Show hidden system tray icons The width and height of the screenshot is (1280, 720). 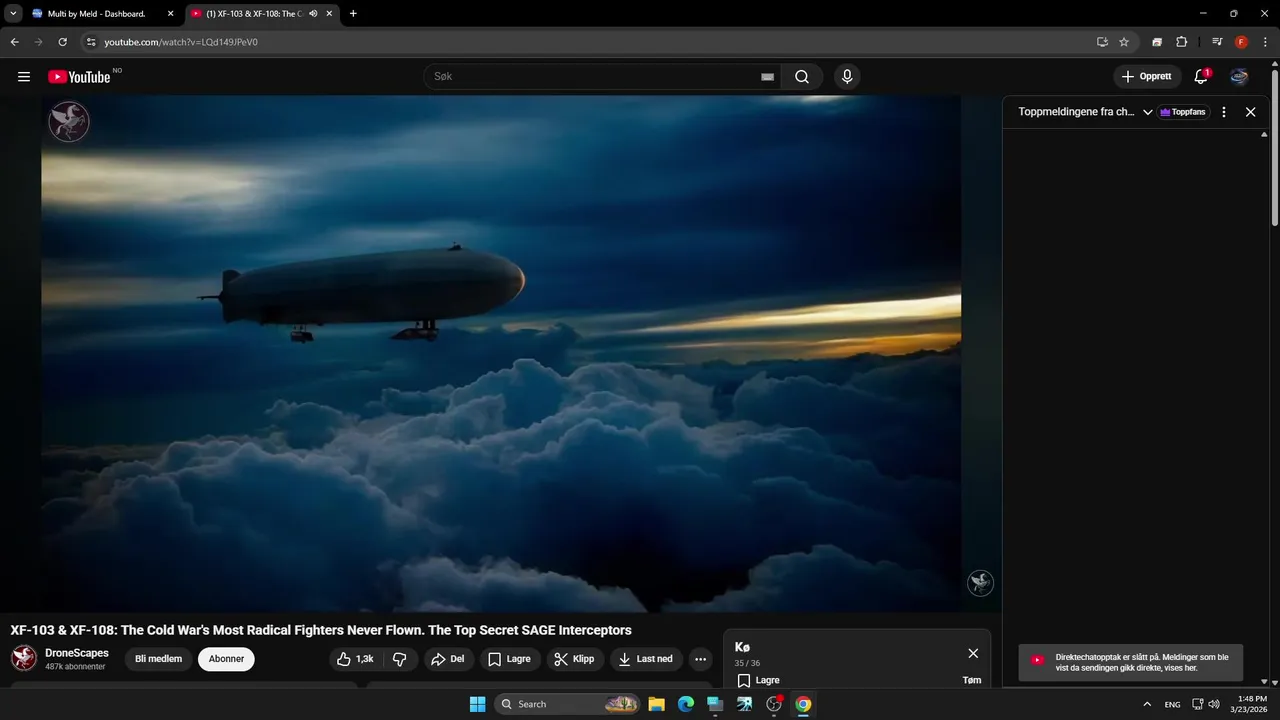(x=1147, y=704)
